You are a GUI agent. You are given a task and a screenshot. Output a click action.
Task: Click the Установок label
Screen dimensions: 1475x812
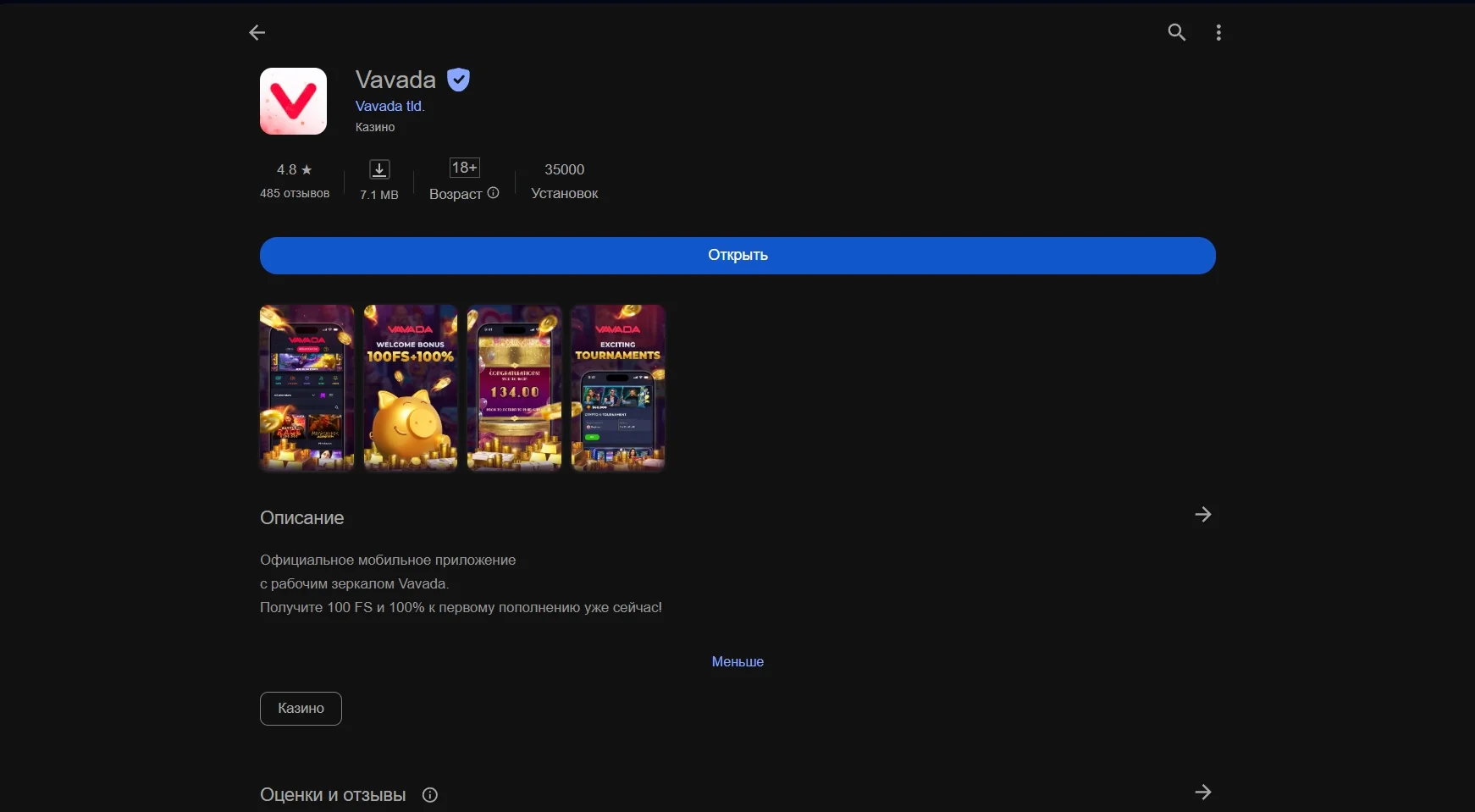click(565, 193)
